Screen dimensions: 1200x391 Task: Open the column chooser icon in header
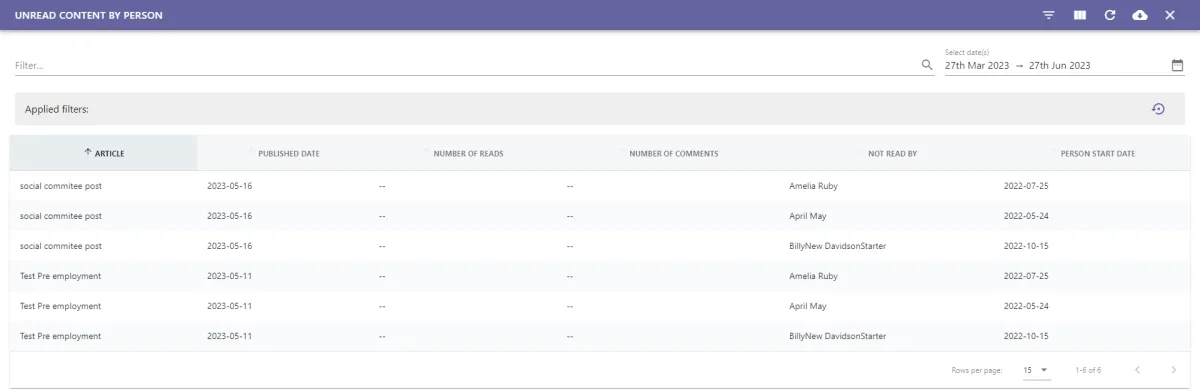(x=1079, y=15)
